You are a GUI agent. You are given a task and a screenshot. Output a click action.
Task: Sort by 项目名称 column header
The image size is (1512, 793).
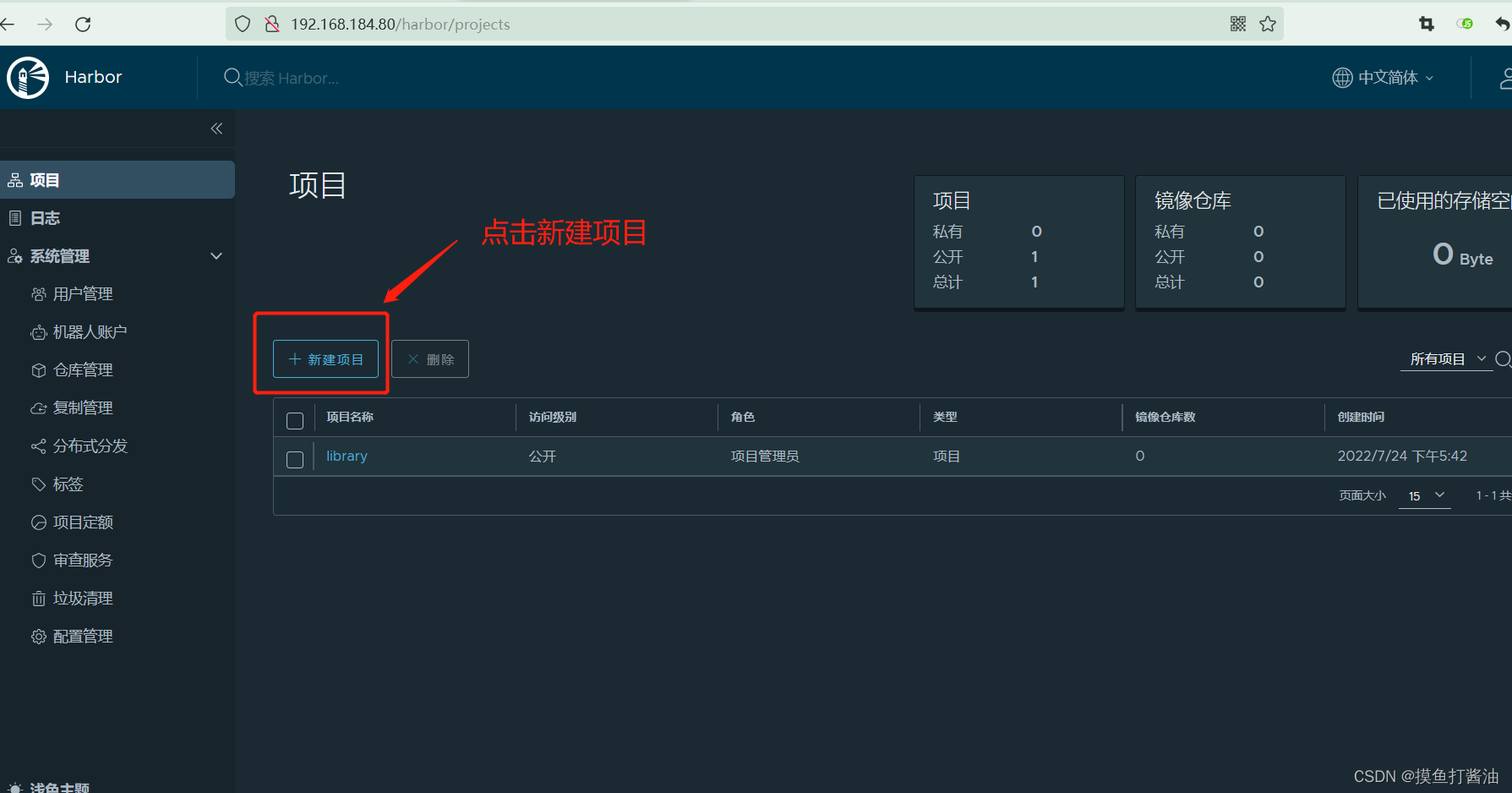click(x=350, y=417)
